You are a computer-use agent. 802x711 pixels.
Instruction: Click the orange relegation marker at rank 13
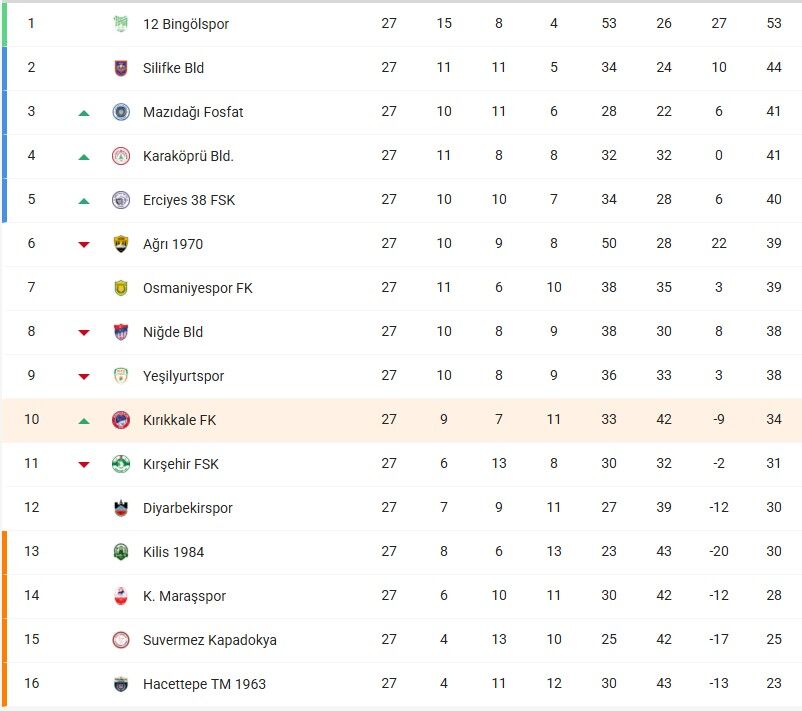[3, 552]
